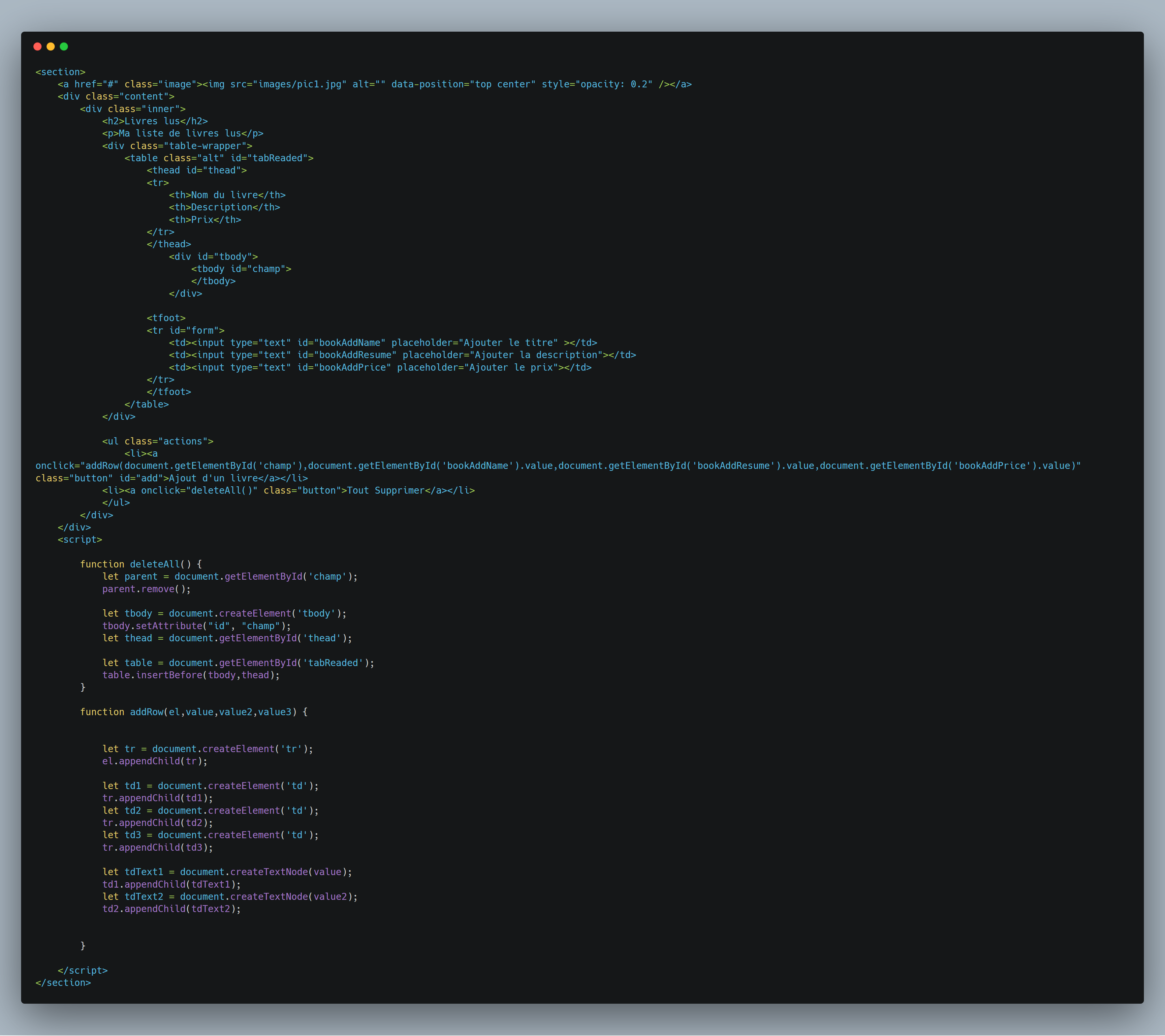Click the green maximize dot
Viewport: 1165px width, 1036px height.
64,47
